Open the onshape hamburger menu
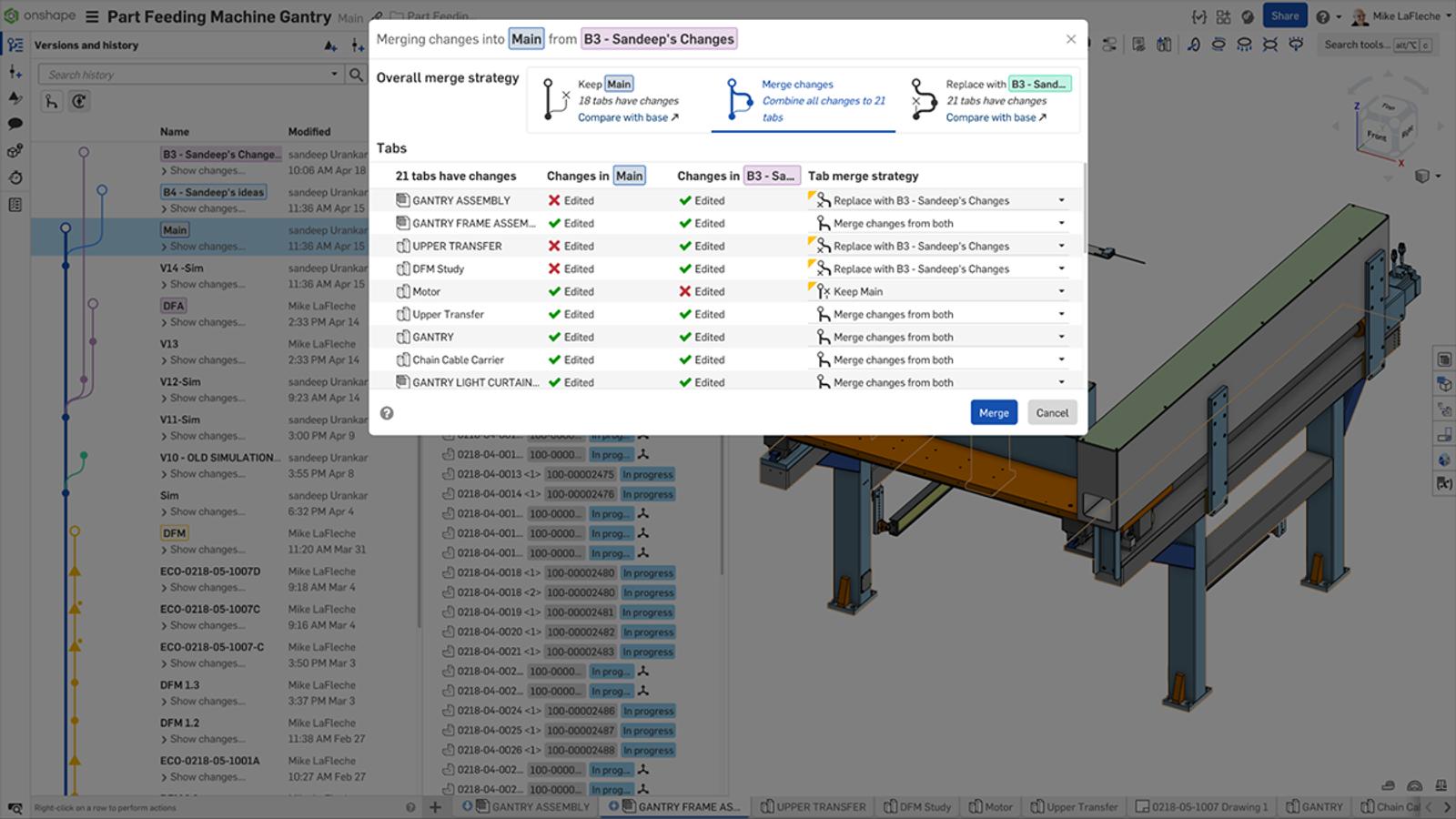The height and width of the screenshot is (819, 1456). coord(92,16)
